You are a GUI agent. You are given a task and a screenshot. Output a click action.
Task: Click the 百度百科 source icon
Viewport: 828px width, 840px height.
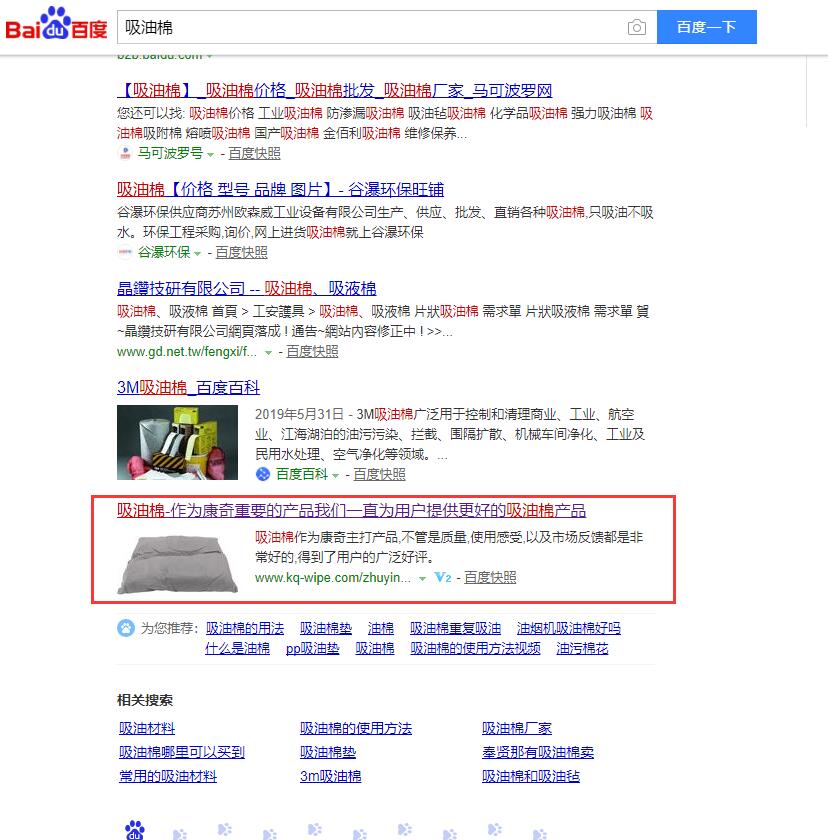263,474
